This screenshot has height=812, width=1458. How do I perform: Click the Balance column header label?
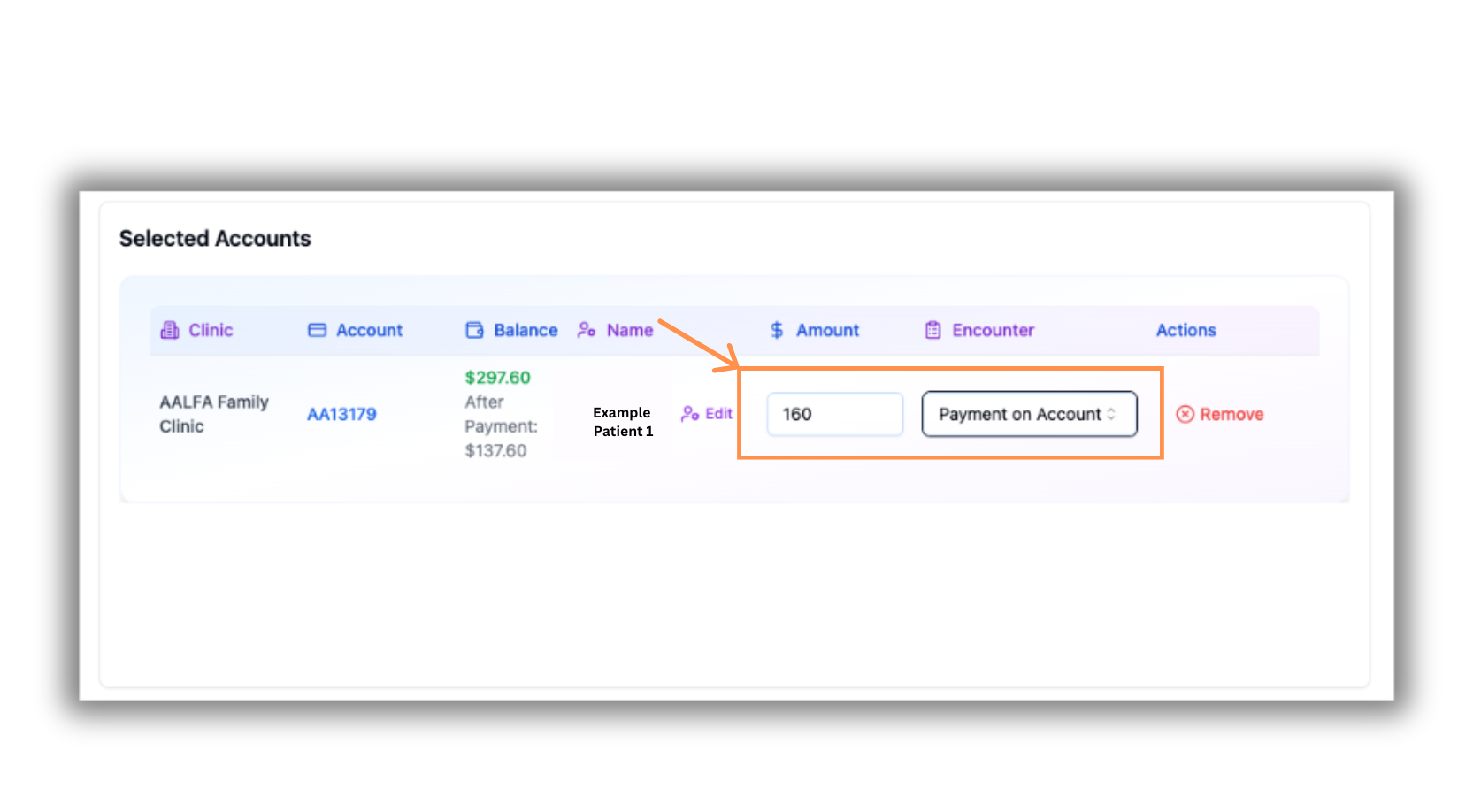[x=526, y=330]
